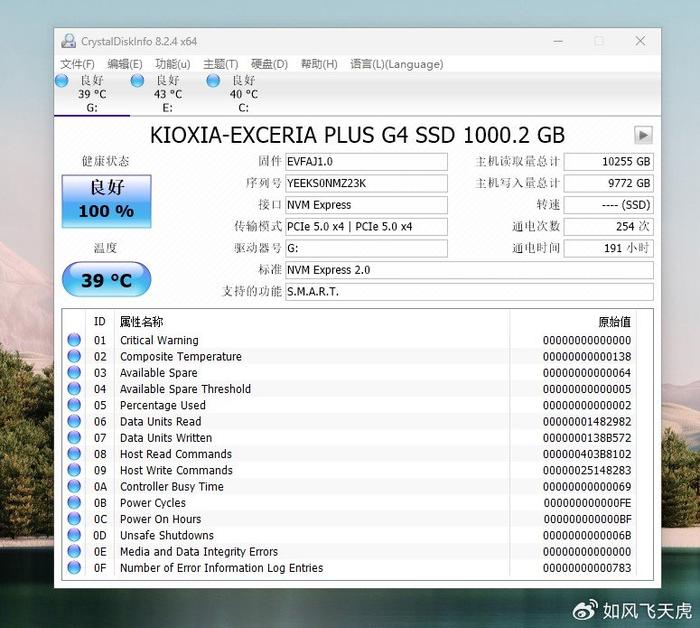The width and height of the screenshot is (700, 628).
Task: Click power on count value 254 次
Action: click(x=608, y=227)
